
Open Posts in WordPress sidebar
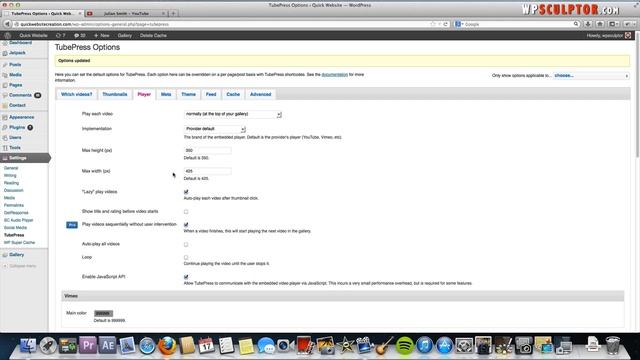point(15,65)
